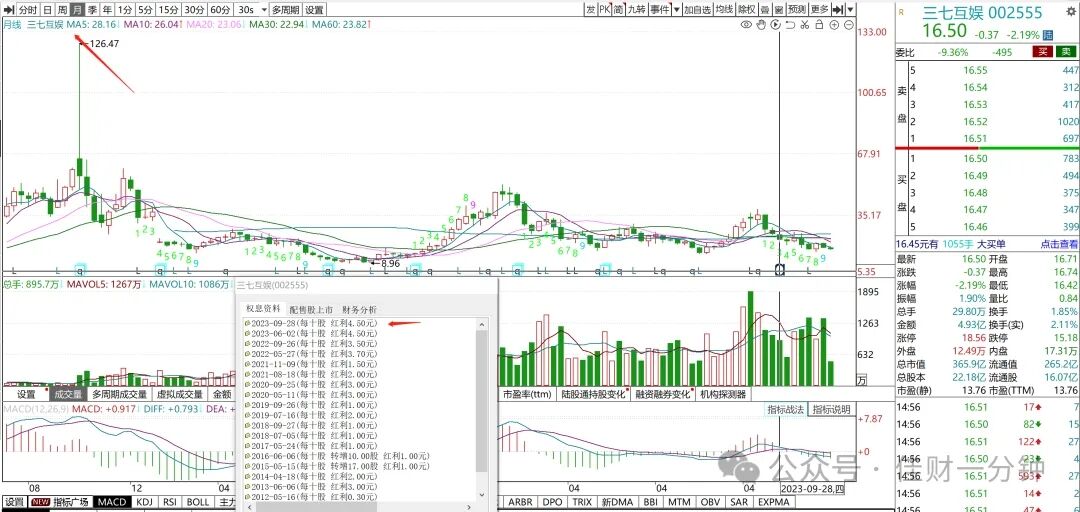This screenshot has width=1080, height=512.
Task: Open the 财务分析 tab in popup
Action: 360,309
